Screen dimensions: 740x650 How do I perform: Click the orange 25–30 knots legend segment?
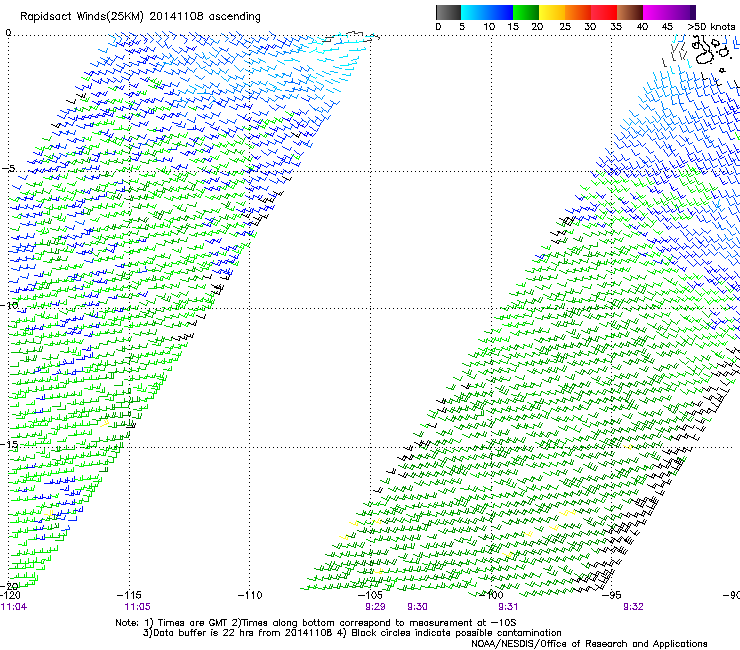[578, 12]
